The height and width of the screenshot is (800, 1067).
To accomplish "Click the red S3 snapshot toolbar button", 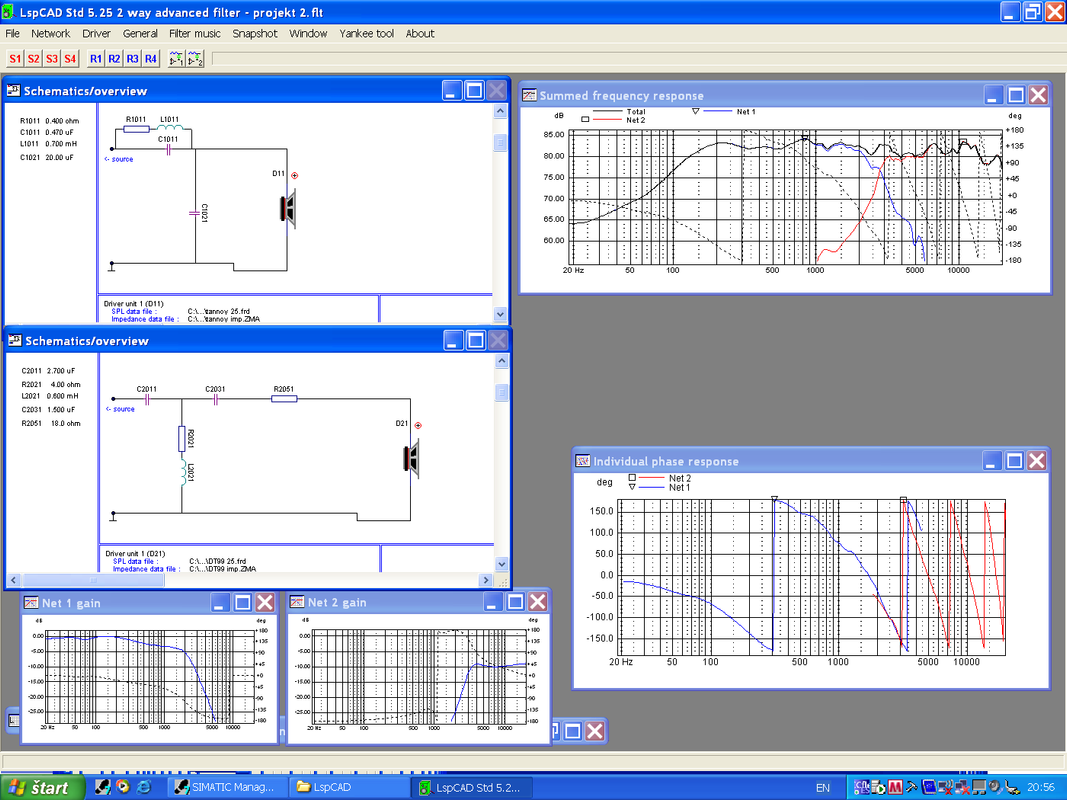I will pos(52,59).
